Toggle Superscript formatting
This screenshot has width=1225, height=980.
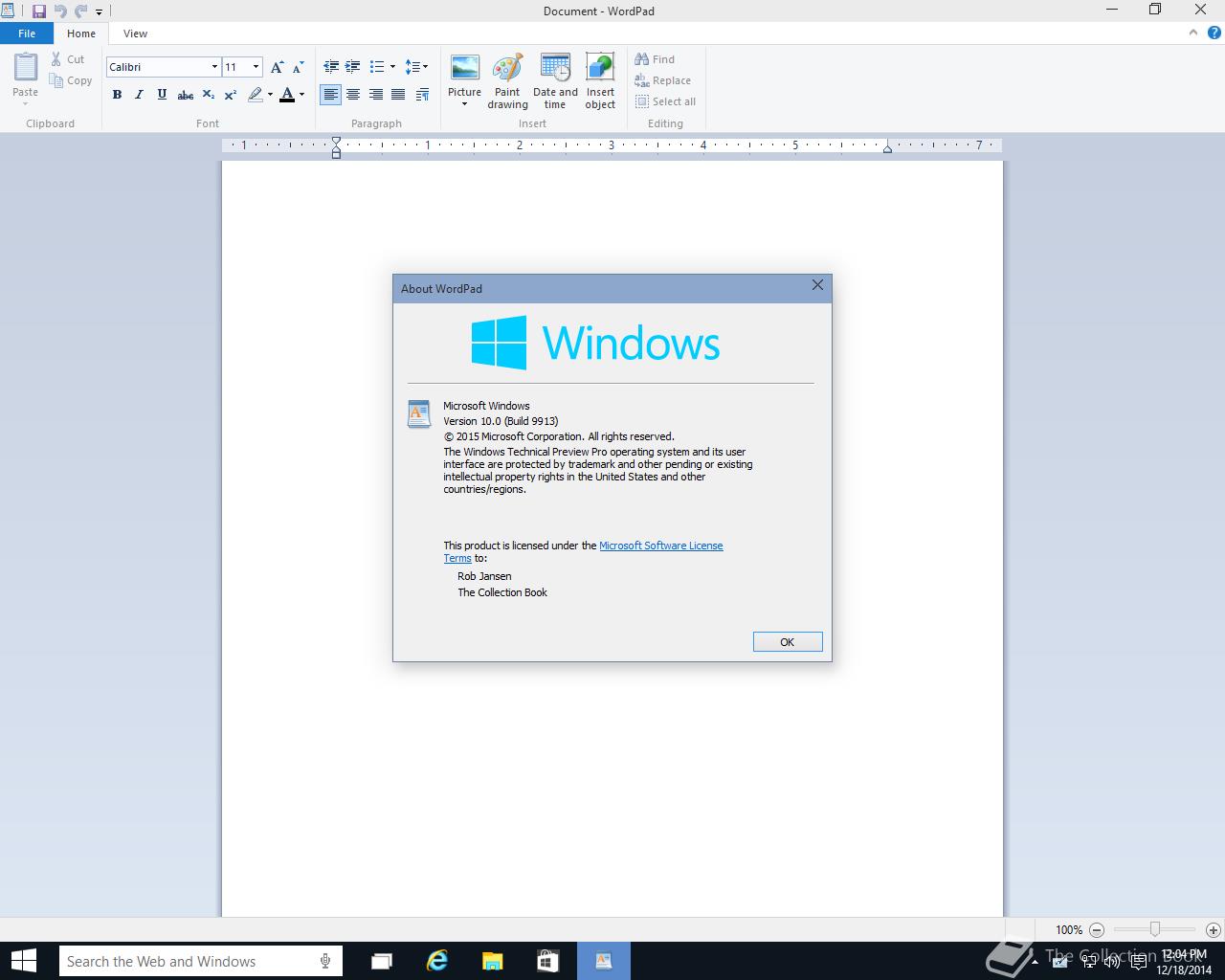point(230,94)
